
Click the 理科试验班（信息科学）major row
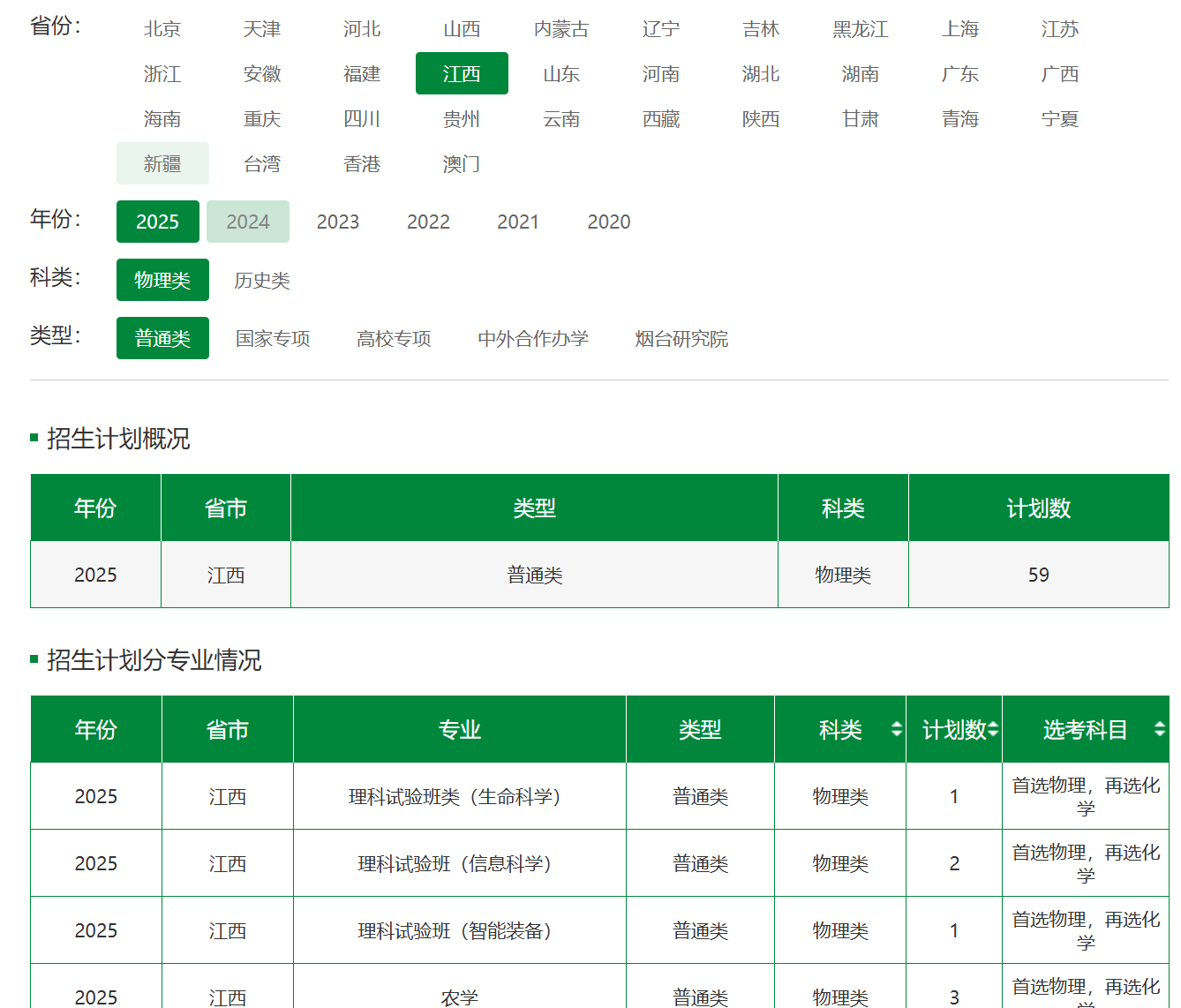[459, 863]
